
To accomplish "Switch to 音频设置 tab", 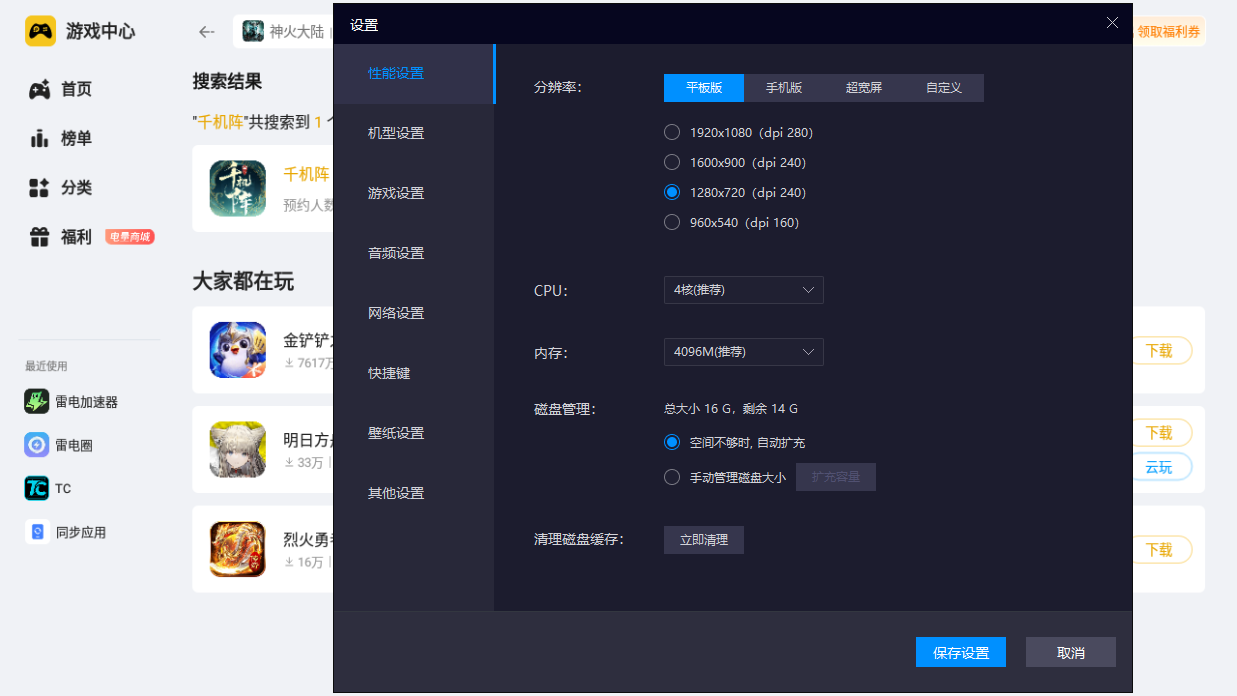I will click(x=414, y=253).
